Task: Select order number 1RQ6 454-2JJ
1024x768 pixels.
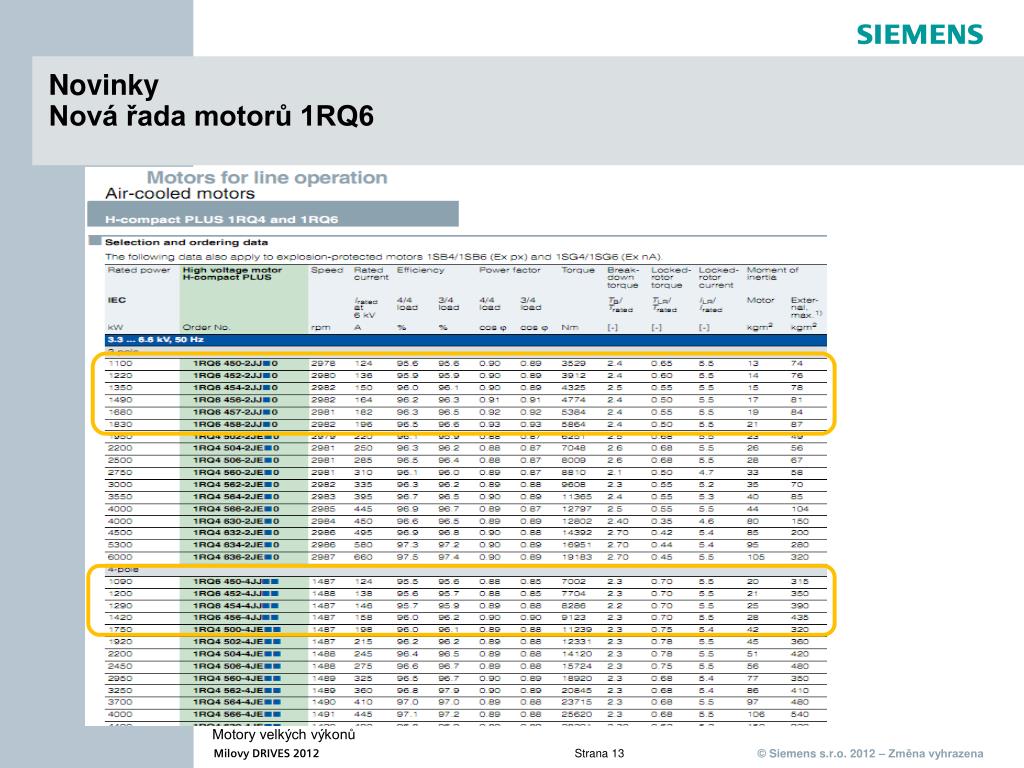Action: click(235, 387)
